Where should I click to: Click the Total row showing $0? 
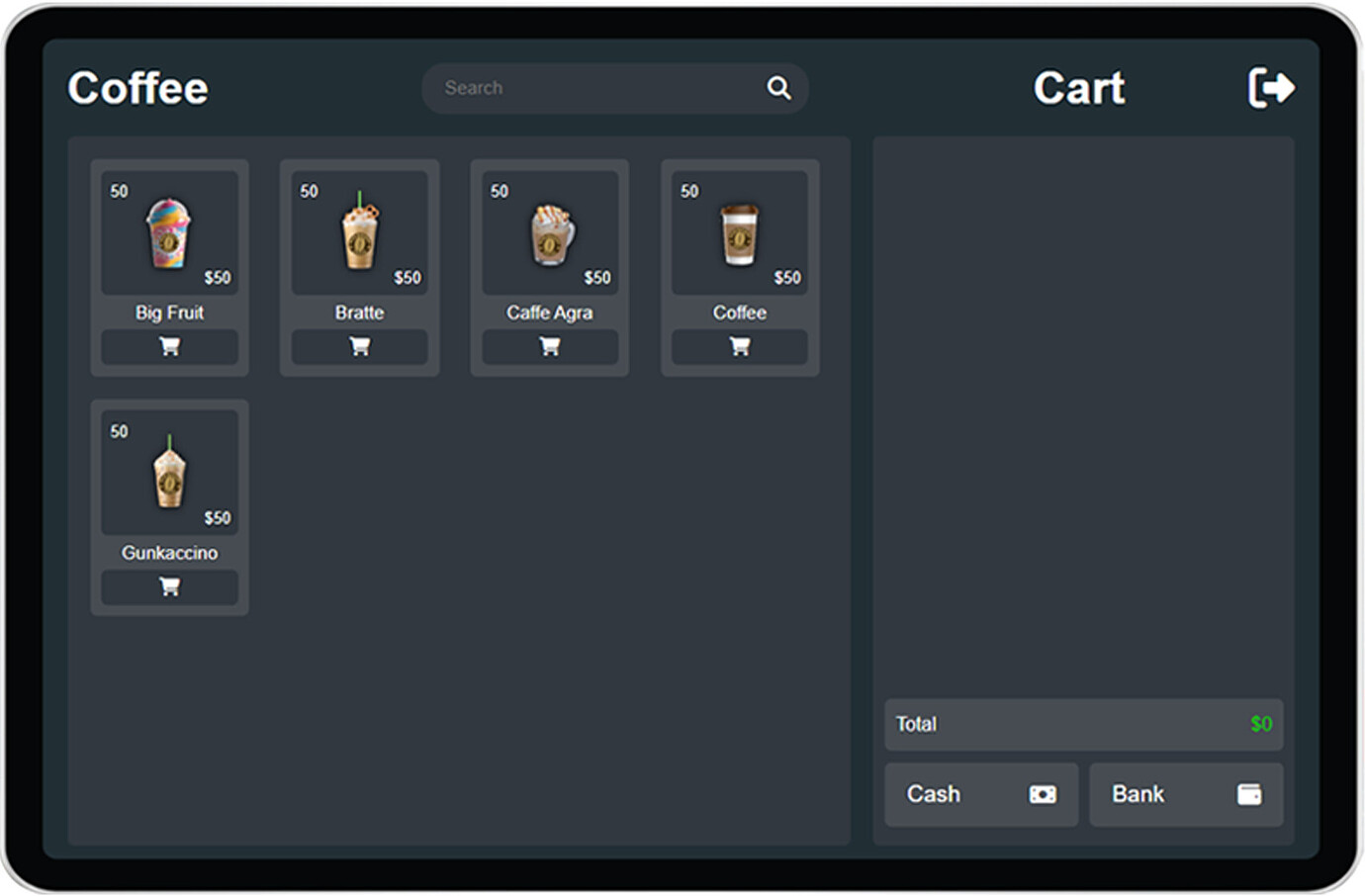[x=1084, y=724]
